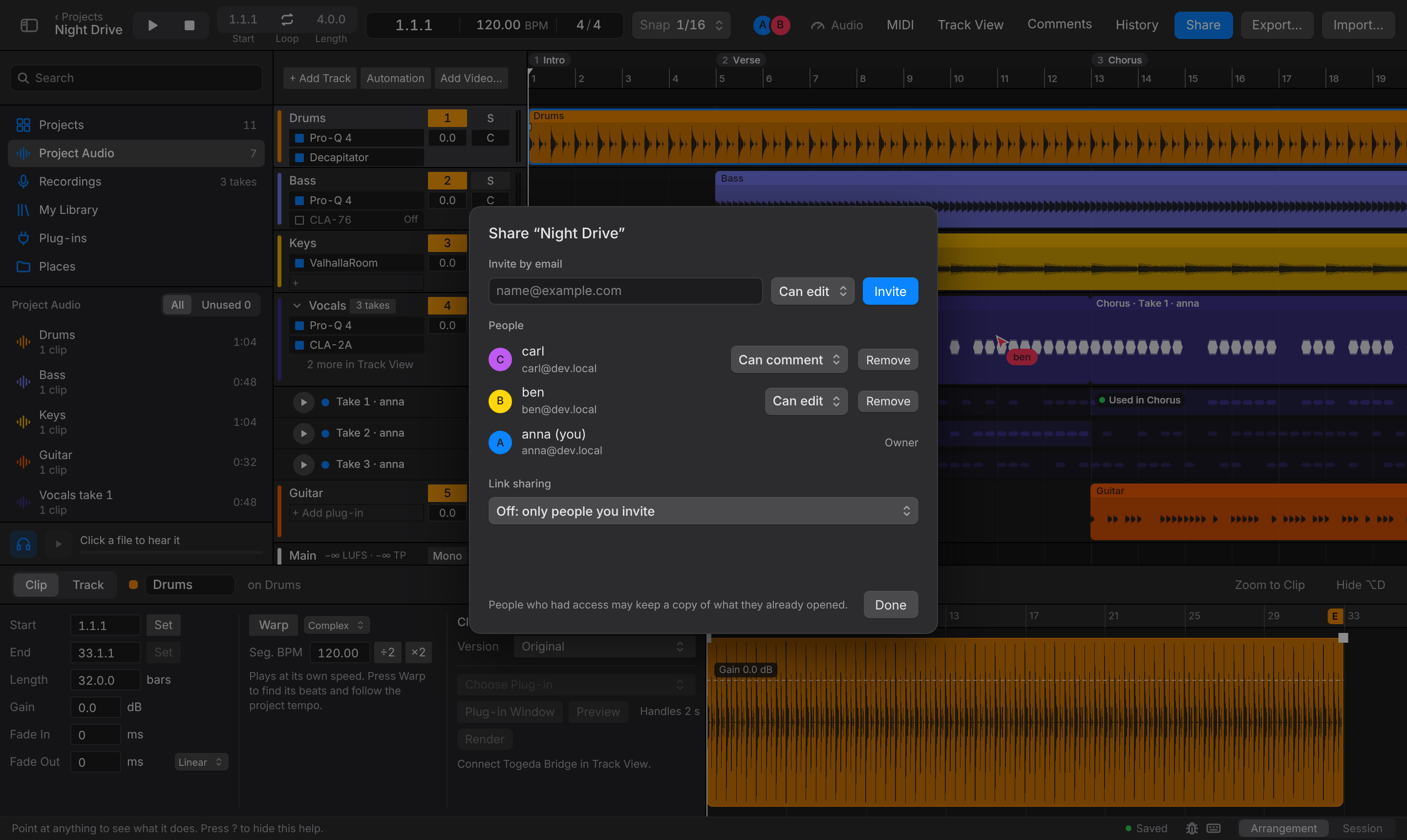Click the Places folder icon

pos(23,266)
